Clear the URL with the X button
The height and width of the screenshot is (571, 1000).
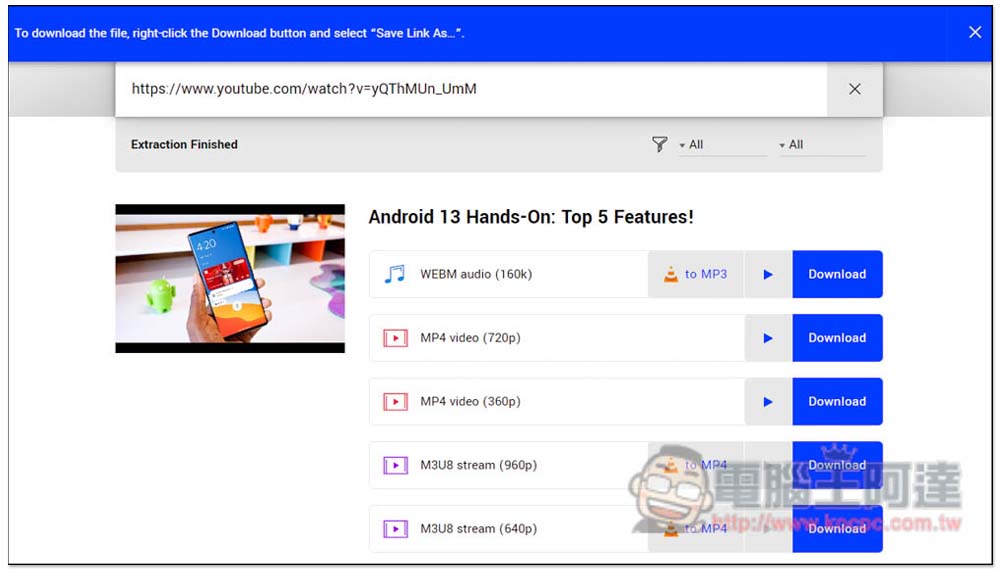click(x=854, y=89)
